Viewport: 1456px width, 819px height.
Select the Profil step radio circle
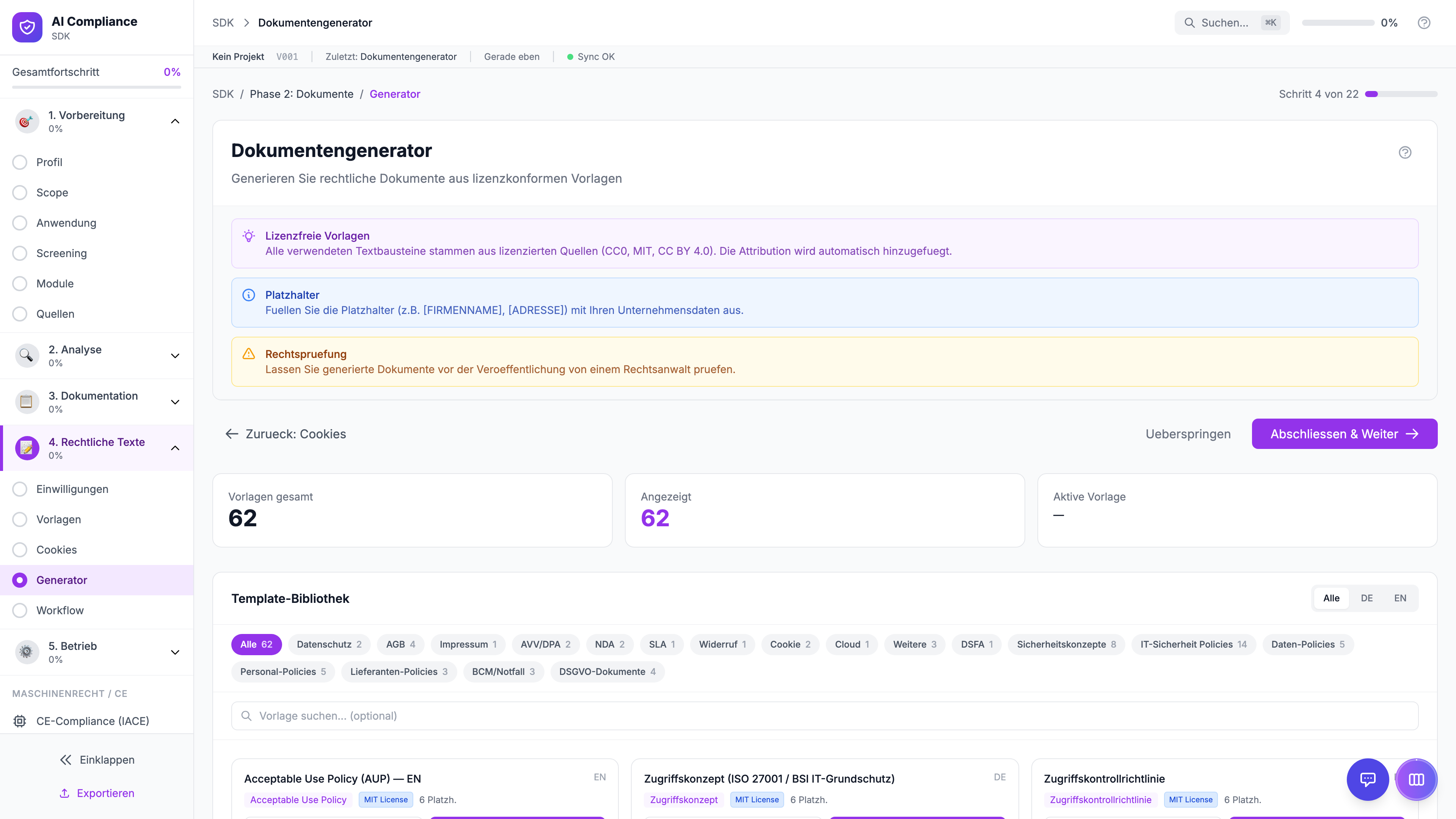(x=20, y=162)
